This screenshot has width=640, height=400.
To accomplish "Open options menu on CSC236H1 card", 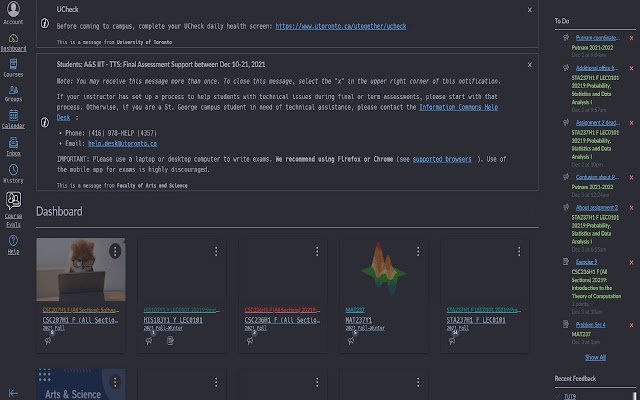I will pyautogui.click(x=317, y=251).
